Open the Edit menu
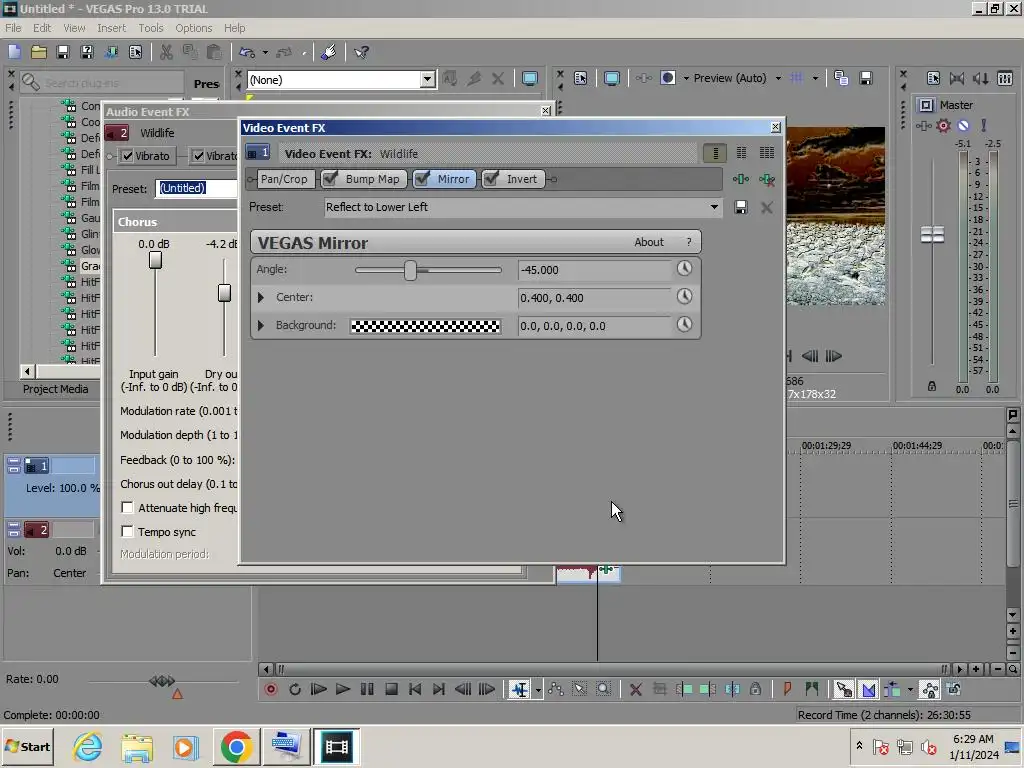Screen dimensions: 1024x768 pos(42,28)
